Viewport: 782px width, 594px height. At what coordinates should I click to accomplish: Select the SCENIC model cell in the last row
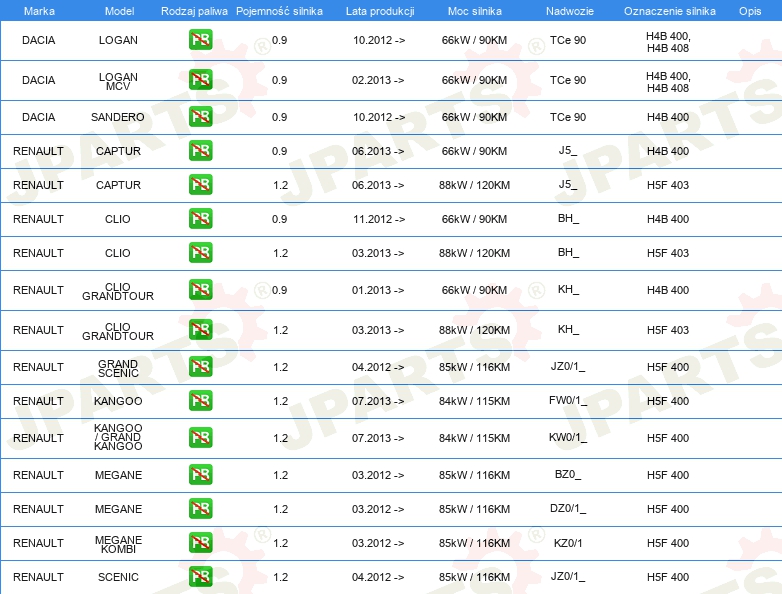118,577
